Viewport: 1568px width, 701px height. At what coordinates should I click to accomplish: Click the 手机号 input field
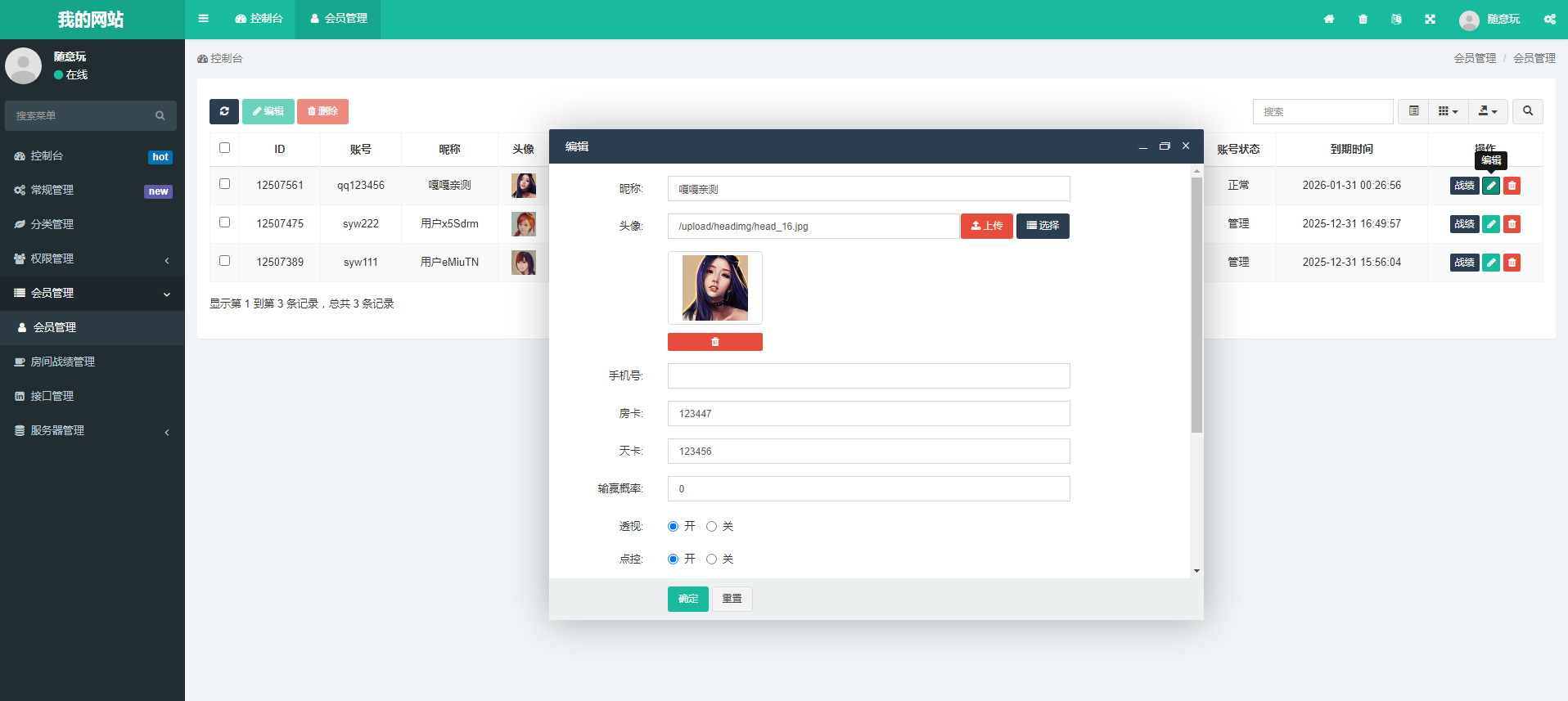868,376
